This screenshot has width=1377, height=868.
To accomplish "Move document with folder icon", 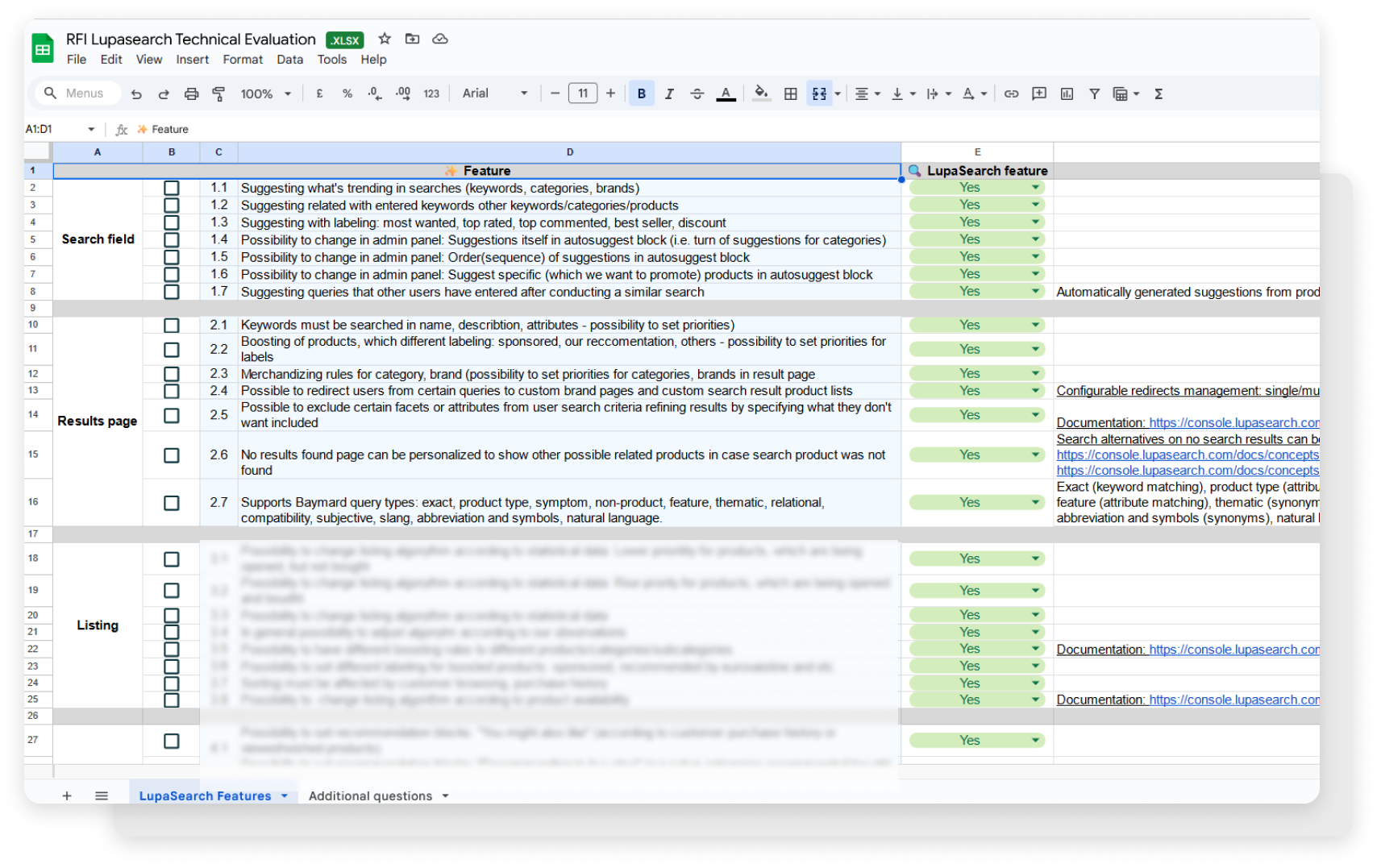I will [412, 39].
